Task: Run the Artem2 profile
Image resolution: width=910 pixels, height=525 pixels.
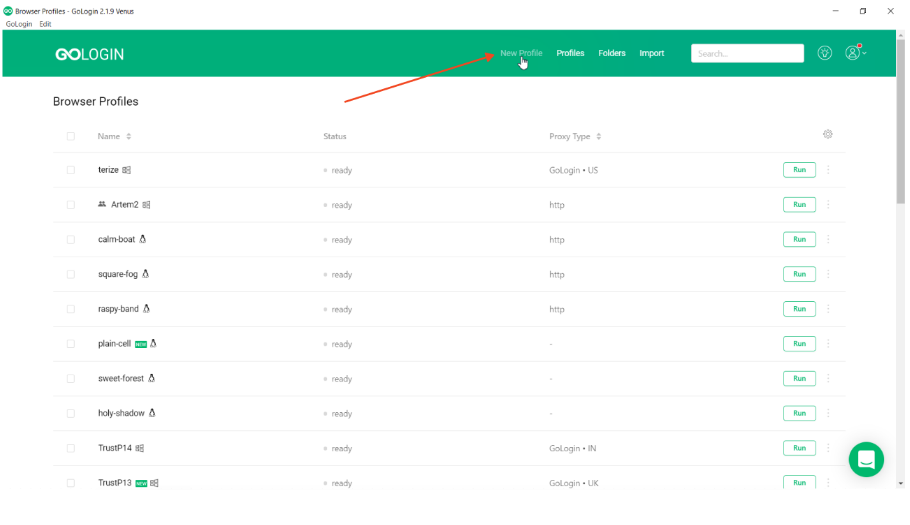Action: 799,205
